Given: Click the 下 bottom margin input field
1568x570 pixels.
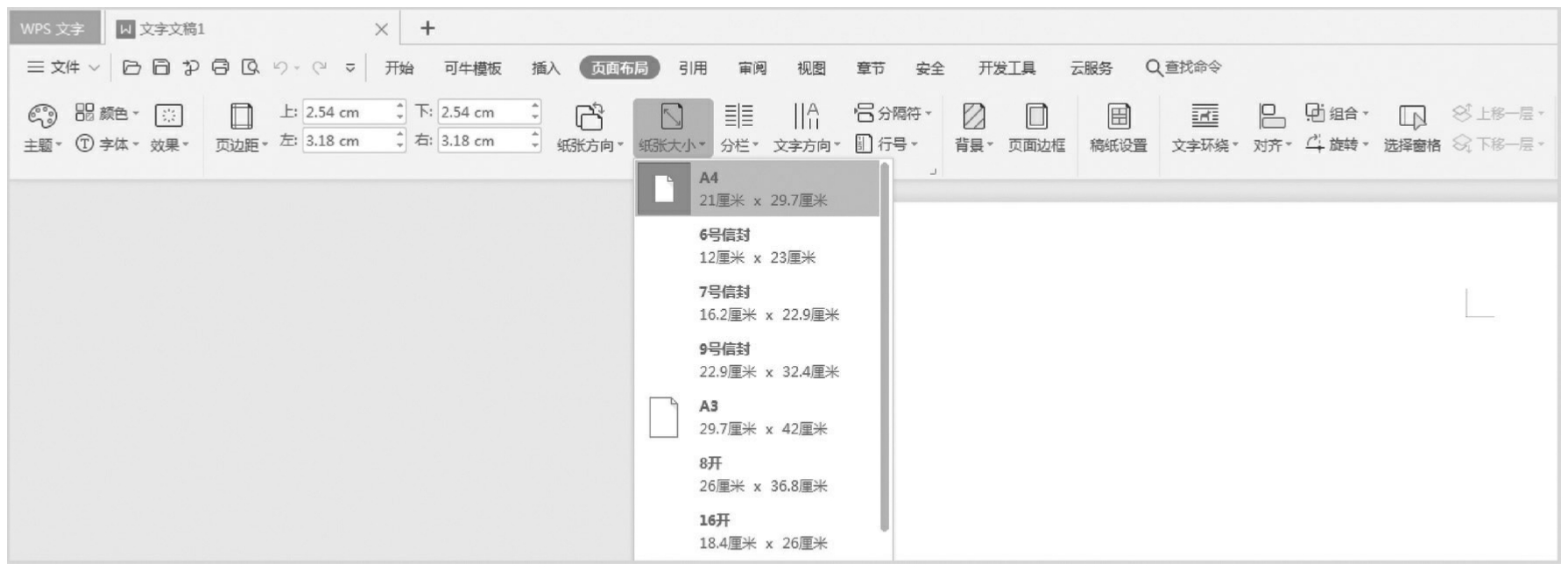Looking at the screenshot, I should [483, 112].
